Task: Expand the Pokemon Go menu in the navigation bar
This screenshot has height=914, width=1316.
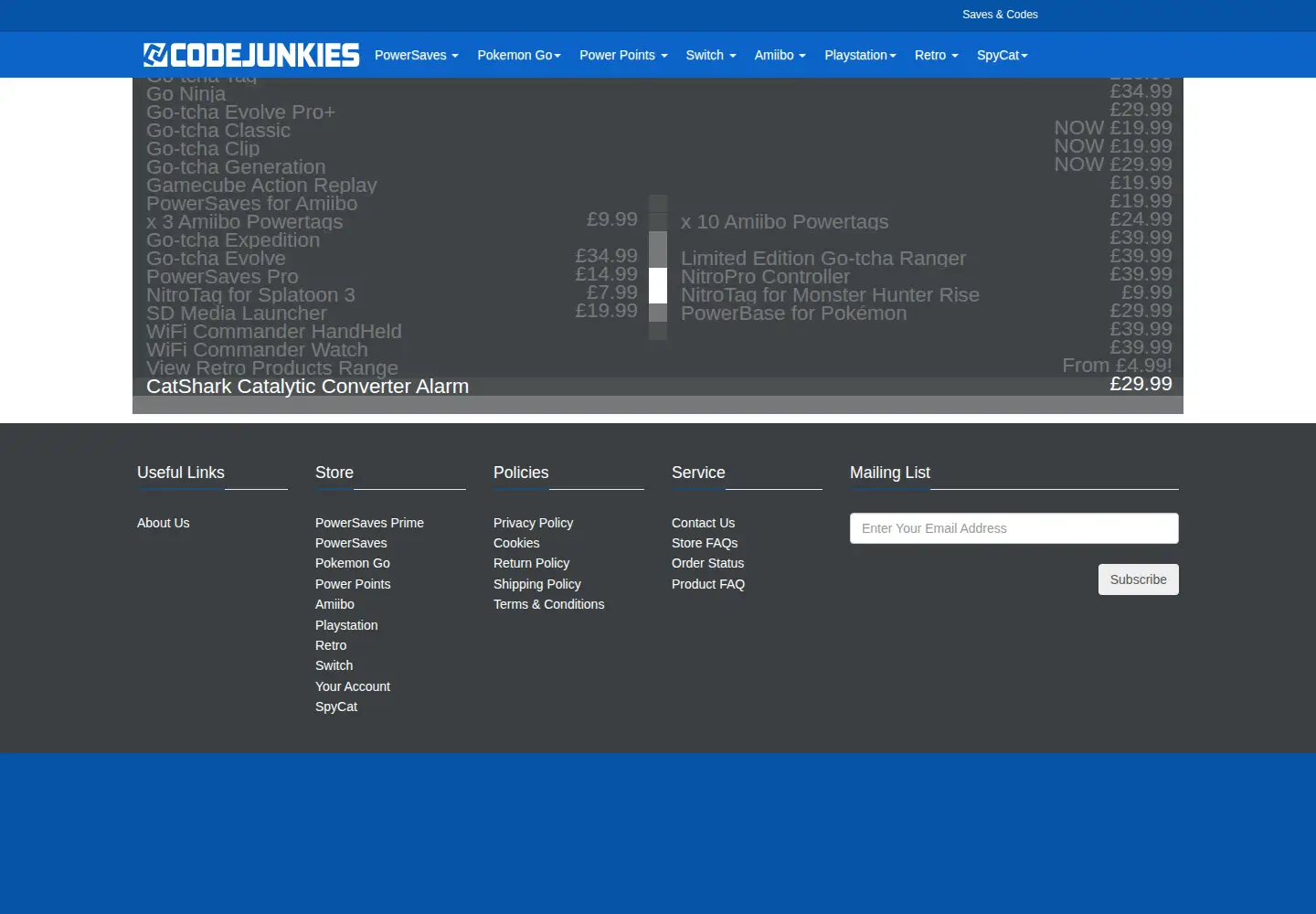Action: 519,55
